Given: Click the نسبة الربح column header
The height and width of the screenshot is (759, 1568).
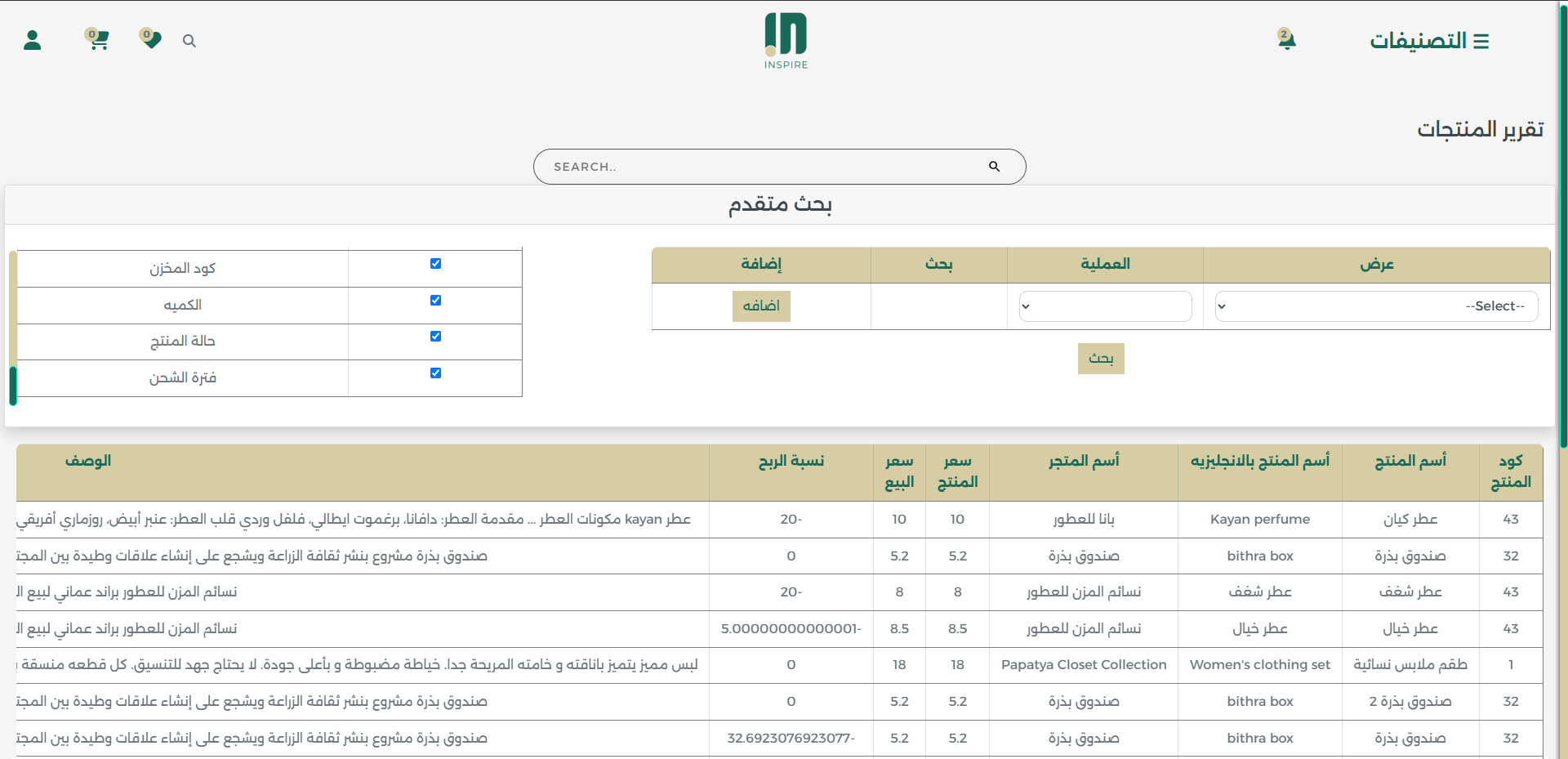Looking at the screenshot, I should tap(791, 462).
